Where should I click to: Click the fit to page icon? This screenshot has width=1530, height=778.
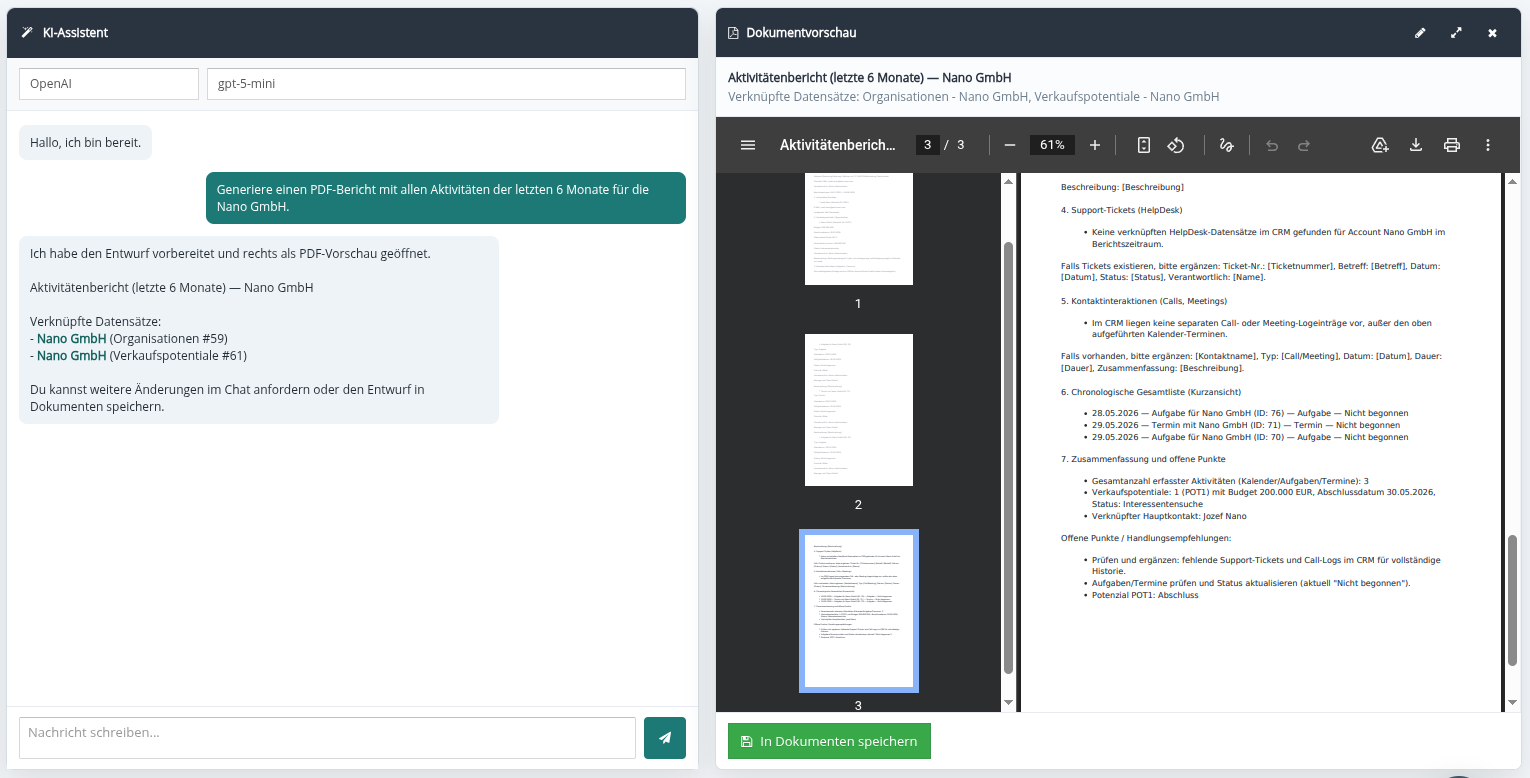[1144, 145]
